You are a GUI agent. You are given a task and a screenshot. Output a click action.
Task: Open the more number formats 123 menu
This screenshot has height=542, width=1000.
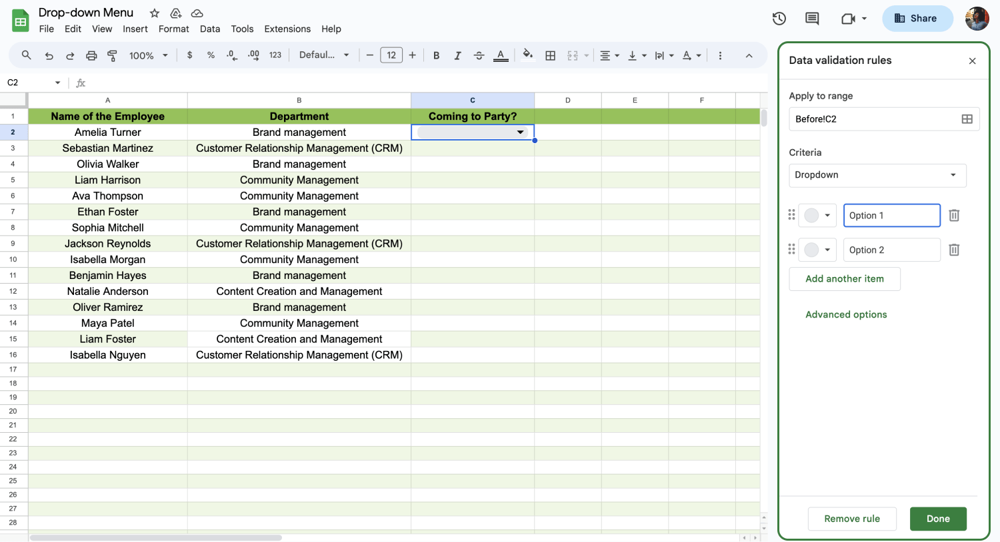(275, 55)
